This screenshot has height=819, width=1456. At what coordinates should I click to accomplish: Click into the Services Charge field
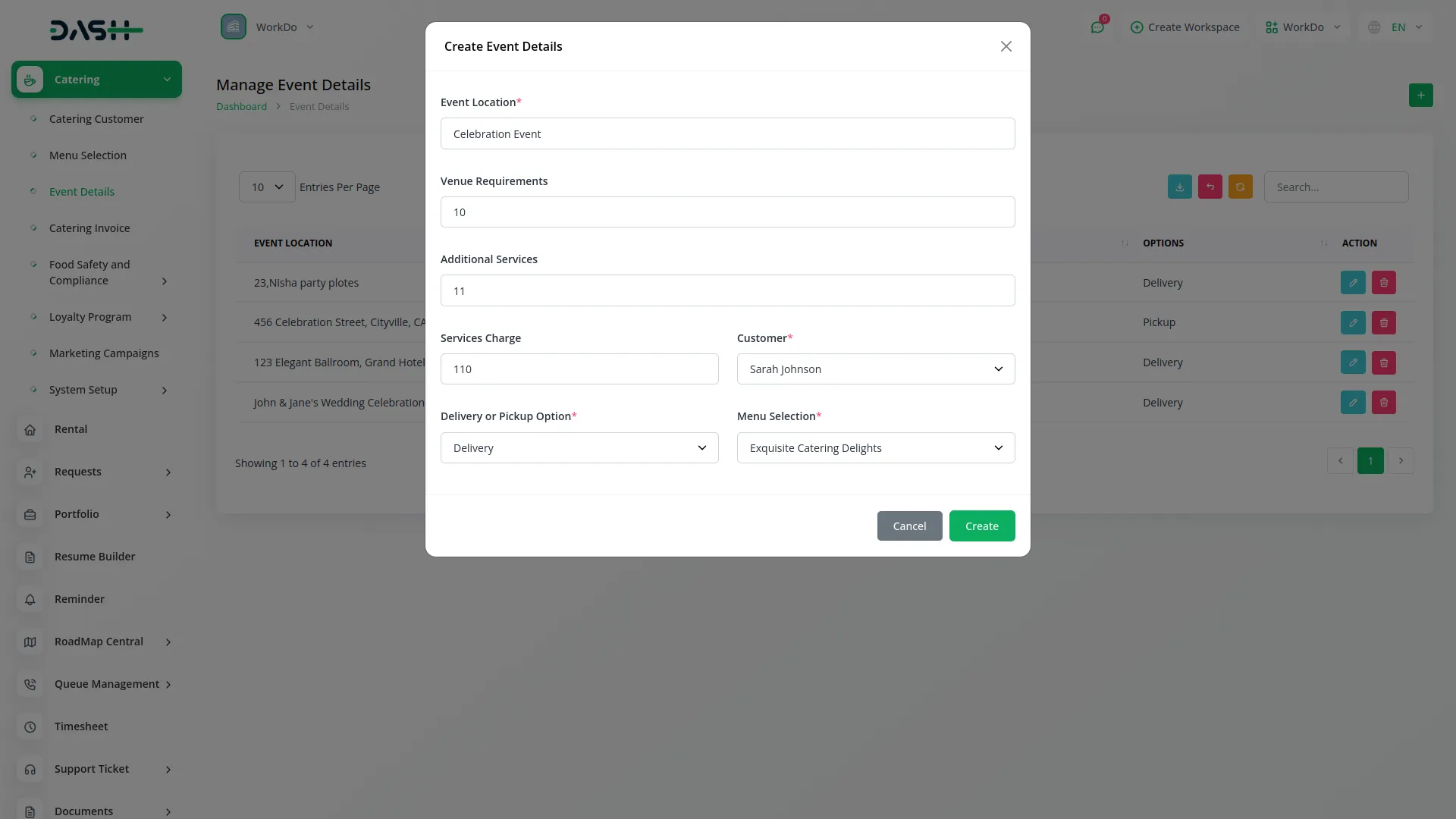click(579, 369)
